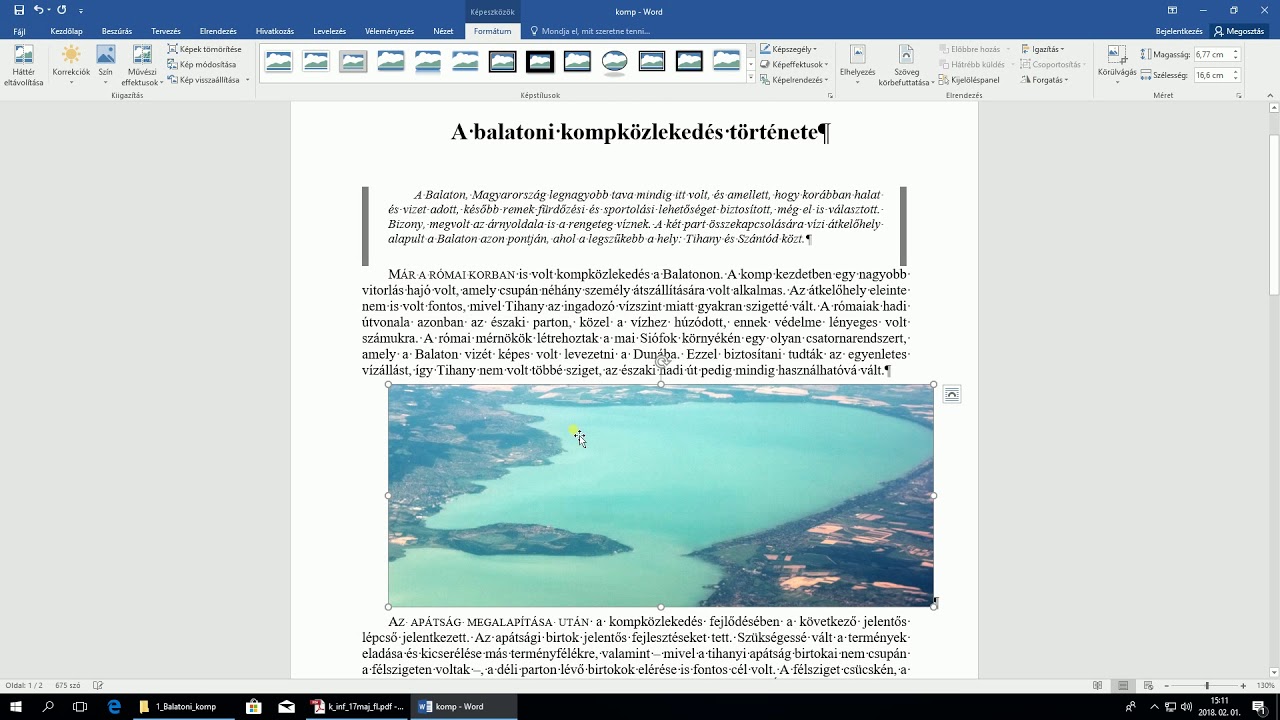The width and height of the screenshot is (1280, 720).
Task: Open the Művészi effektusok menu
Action: 142,65
